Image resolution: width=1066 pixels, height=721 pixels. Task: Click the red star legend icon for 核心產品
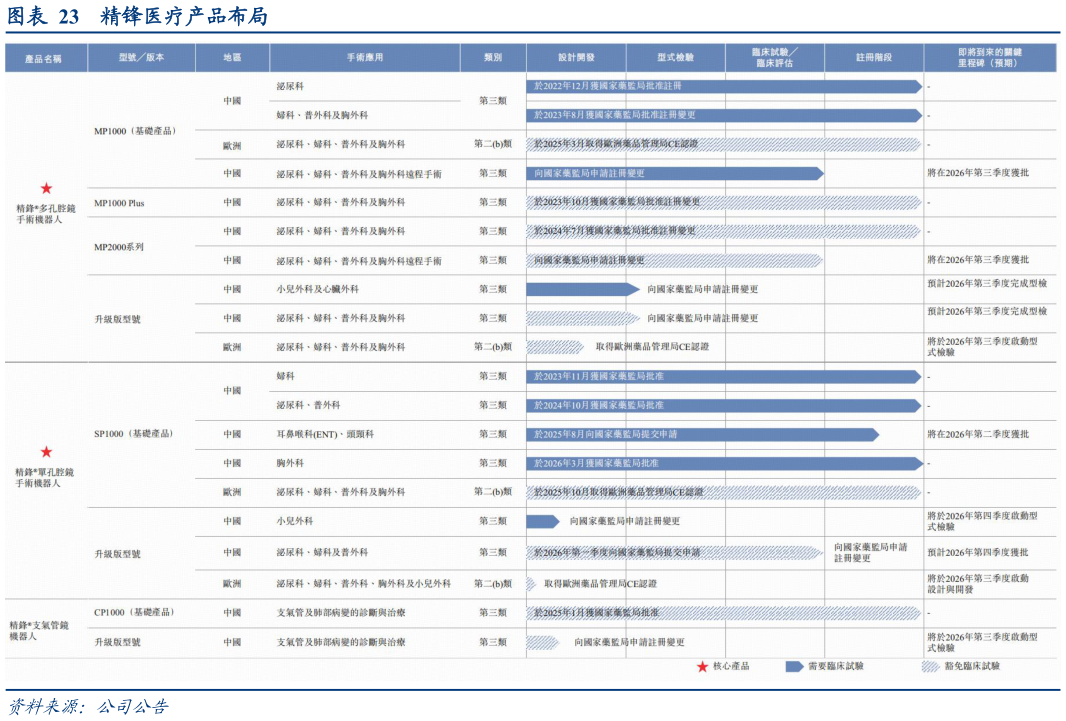(x=702, y=667)
